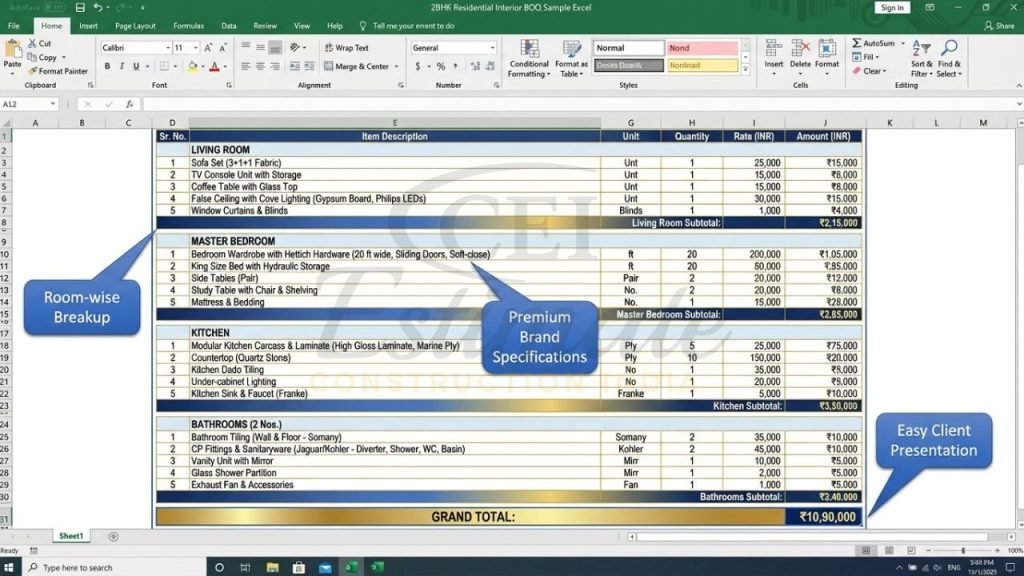Apply Accounting dollar number format
The height and width of the screenshot is (576, 1024).
pos(418,67)
